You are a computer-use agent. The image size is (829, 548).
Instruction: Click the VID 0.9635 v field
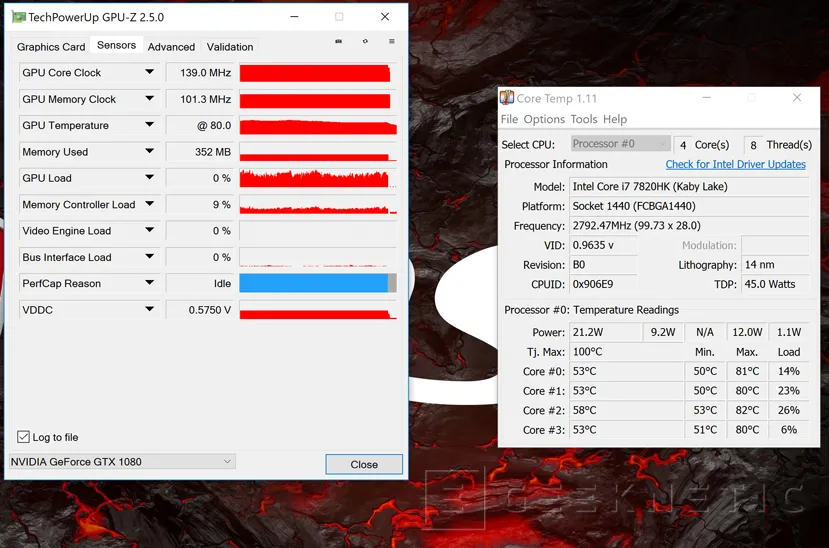click(x=603, y=245)
